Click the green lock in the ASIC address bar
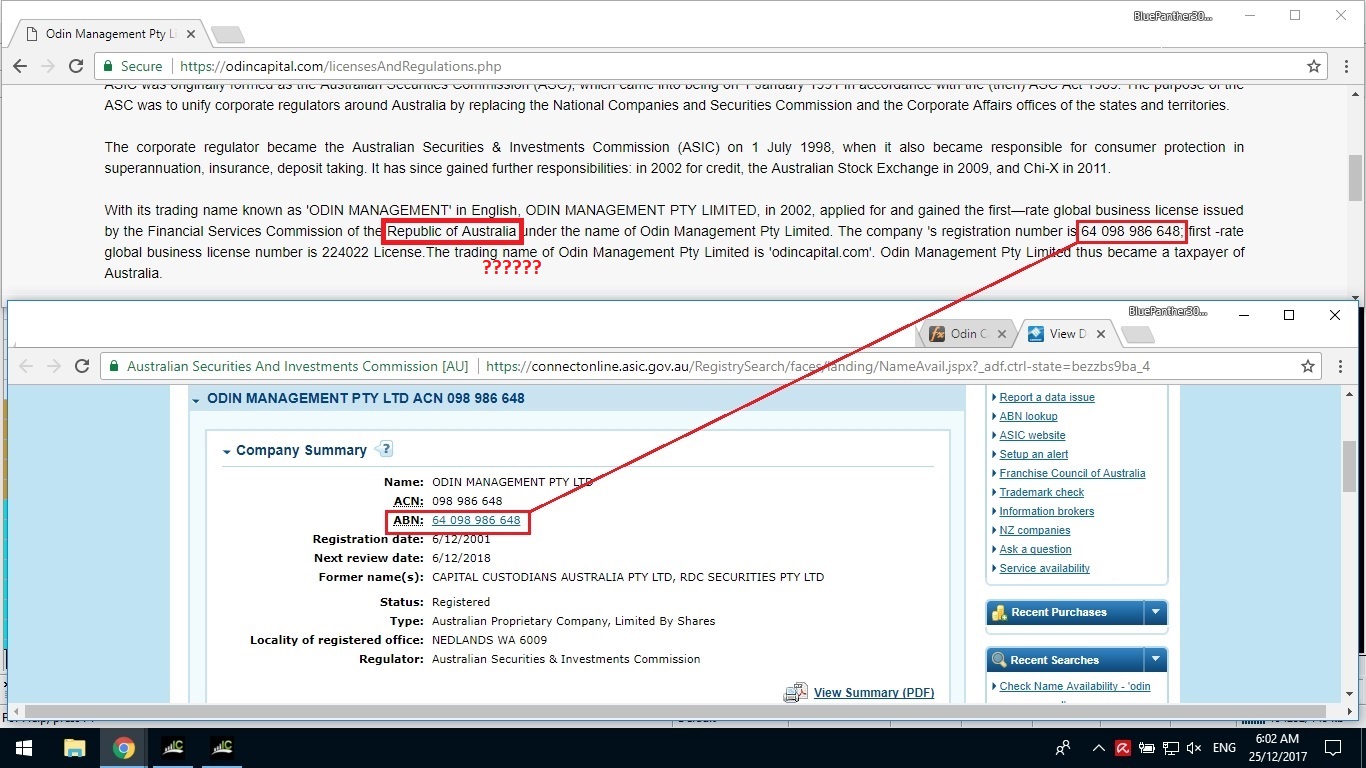The height and width of the screenshot is (768, 1366). pos(115,366)
